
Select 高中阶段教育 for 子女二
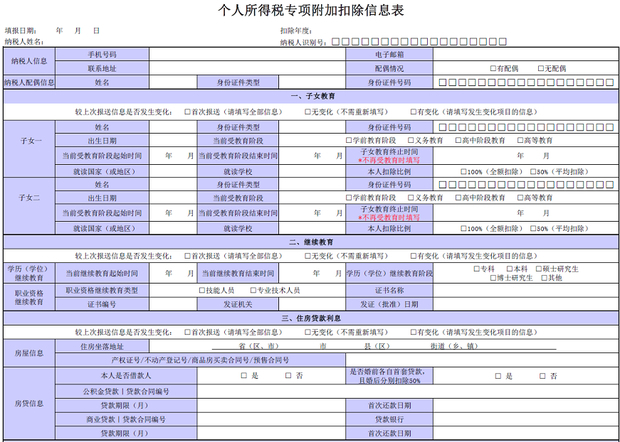tap(458, 197)
